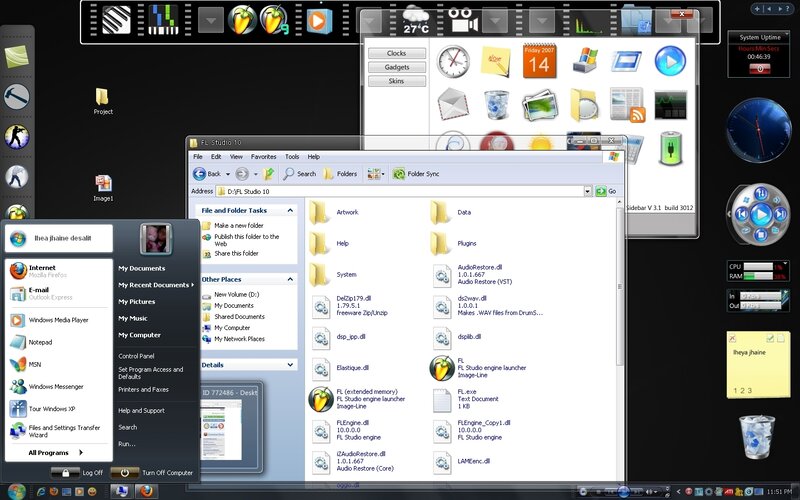Click Turn Off Computer in Start menu
Screen dimensions: 800x500
(x=152, y=473)
